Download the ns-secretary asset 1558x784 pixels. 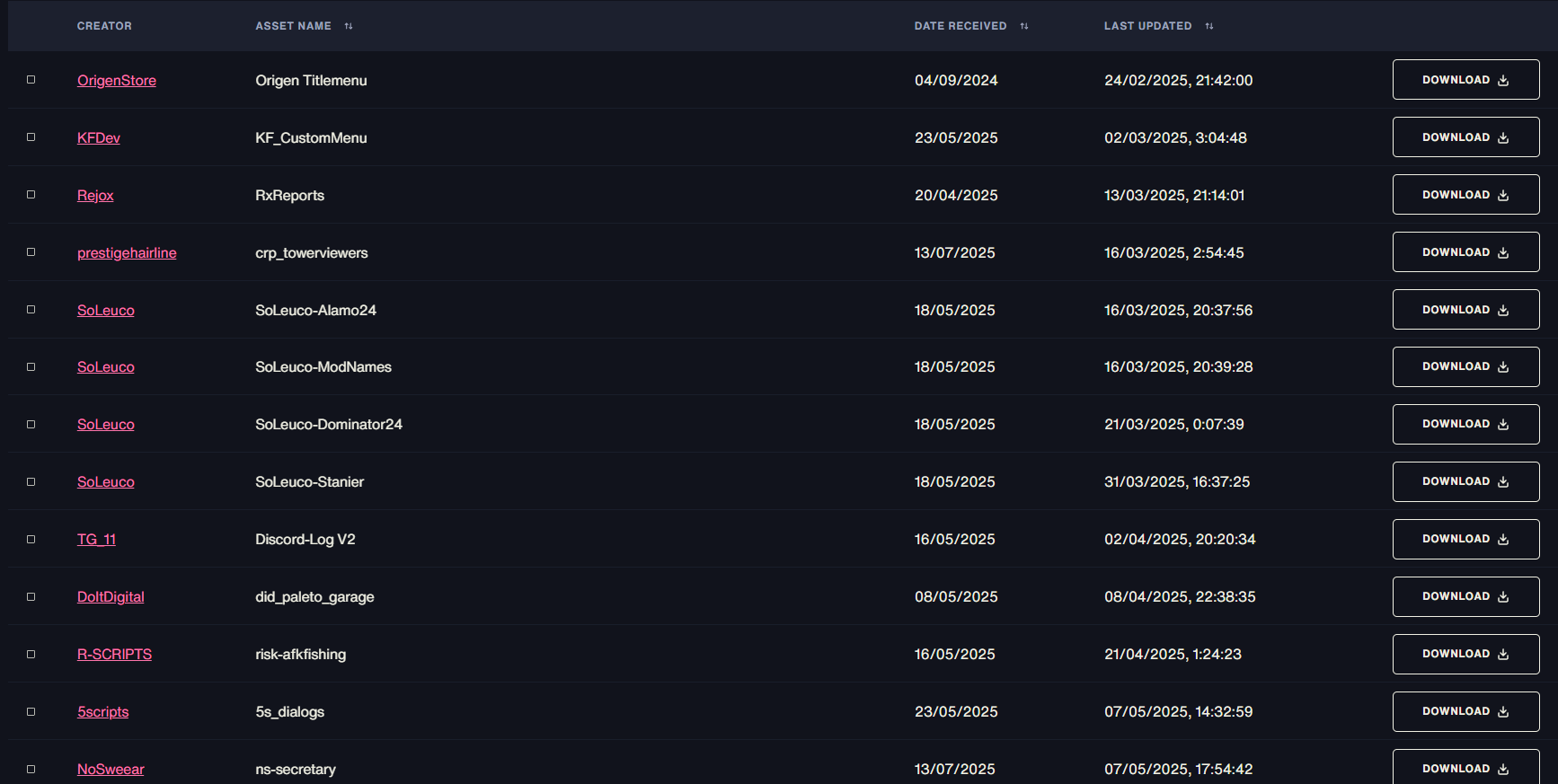point(1465,768)
